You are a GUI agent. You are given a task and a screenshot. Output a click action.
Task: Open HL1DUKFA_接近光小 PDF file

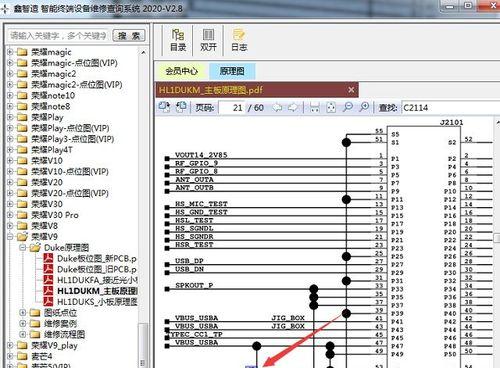[x=97, y=280]
